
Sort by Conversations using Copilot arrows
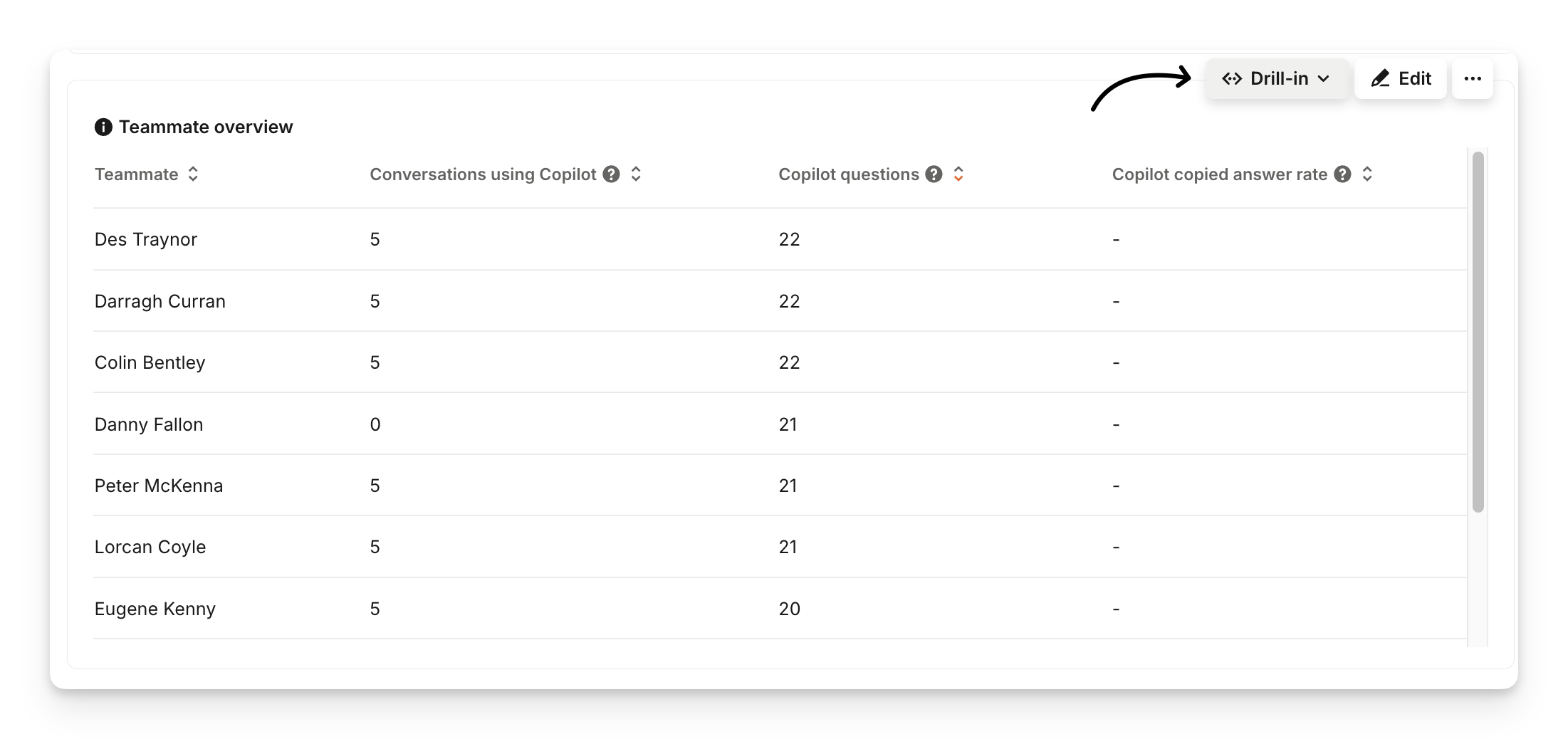637,174
